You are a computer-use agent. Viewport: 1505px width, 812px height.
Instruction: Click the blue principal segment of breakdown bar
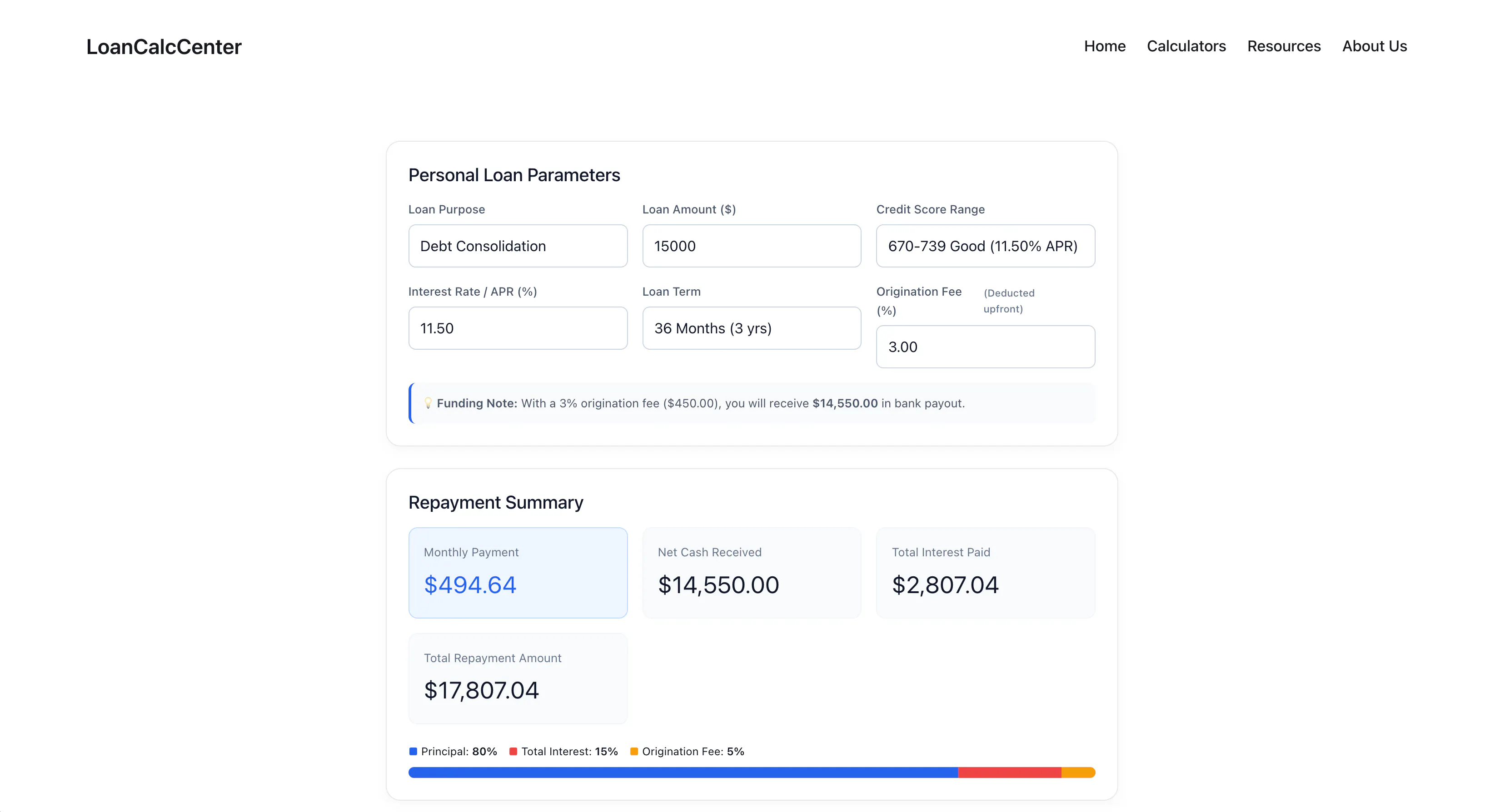click(x=683, y=772)
